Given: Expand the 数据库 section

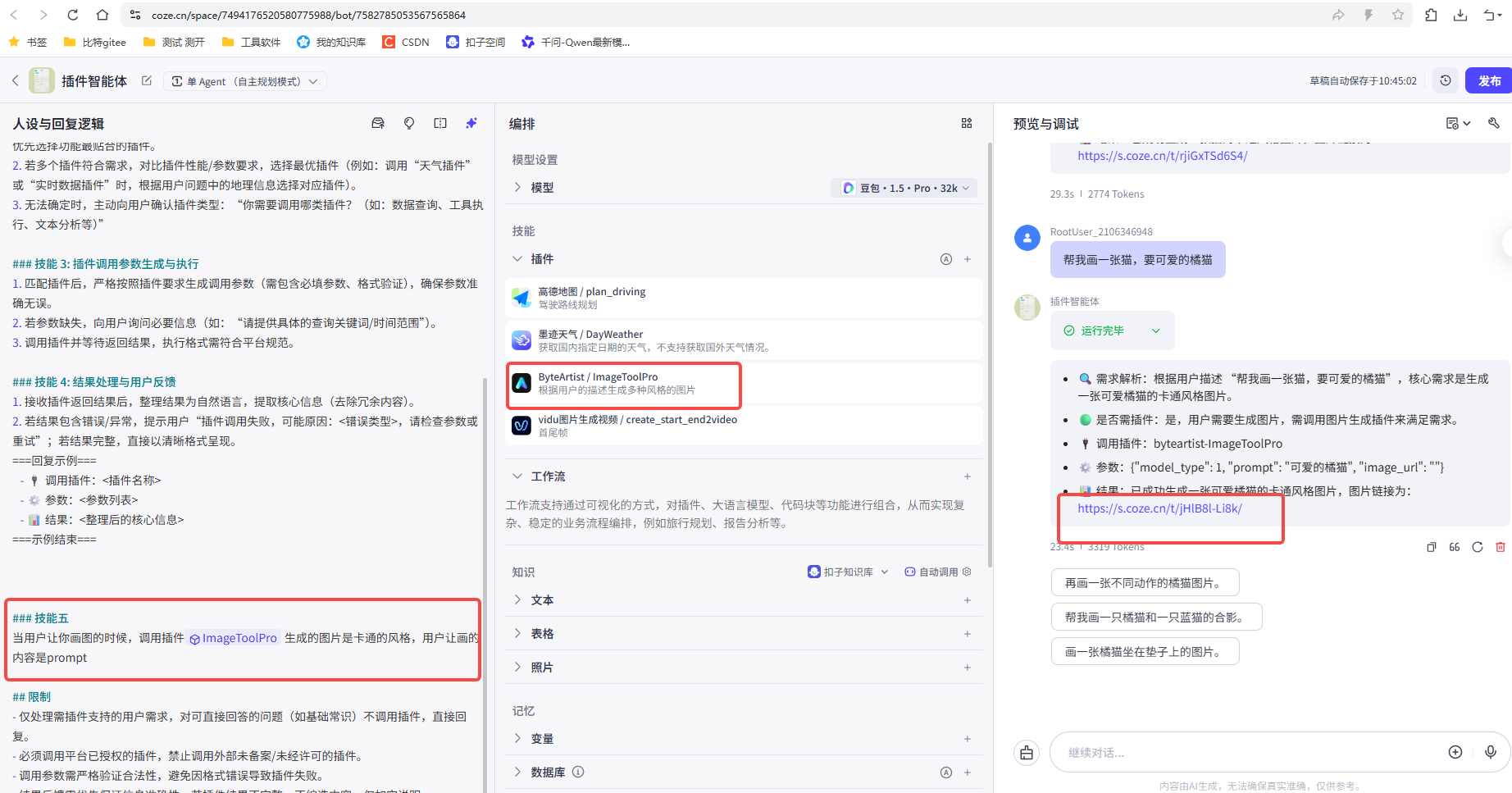Looking at the screenshot, I should [x=517, y=772].
